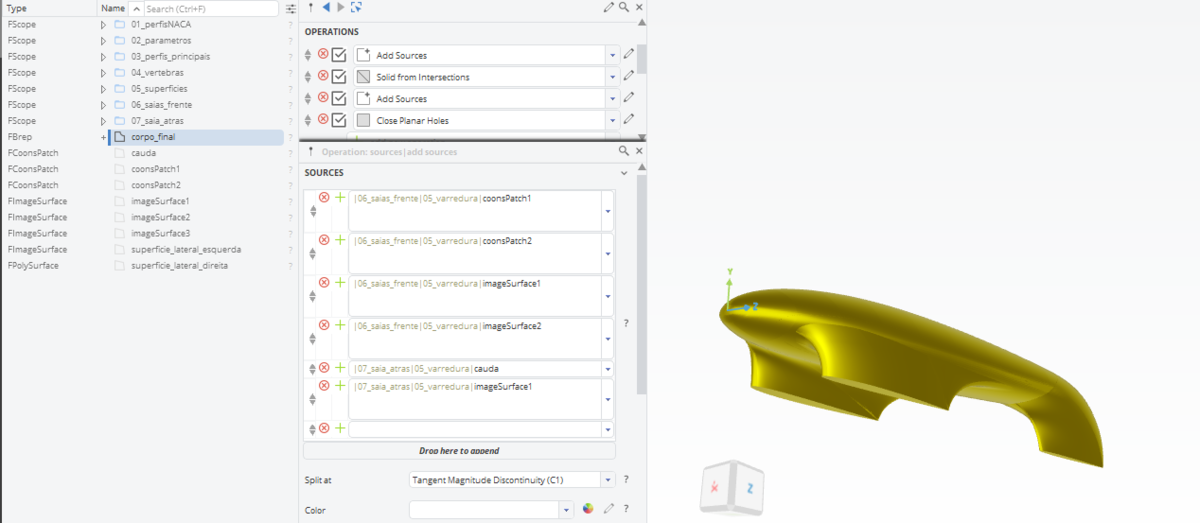The height and width of the screenshot is (523, 1200).
Task: Open help for the Color option
Action: 626,509
